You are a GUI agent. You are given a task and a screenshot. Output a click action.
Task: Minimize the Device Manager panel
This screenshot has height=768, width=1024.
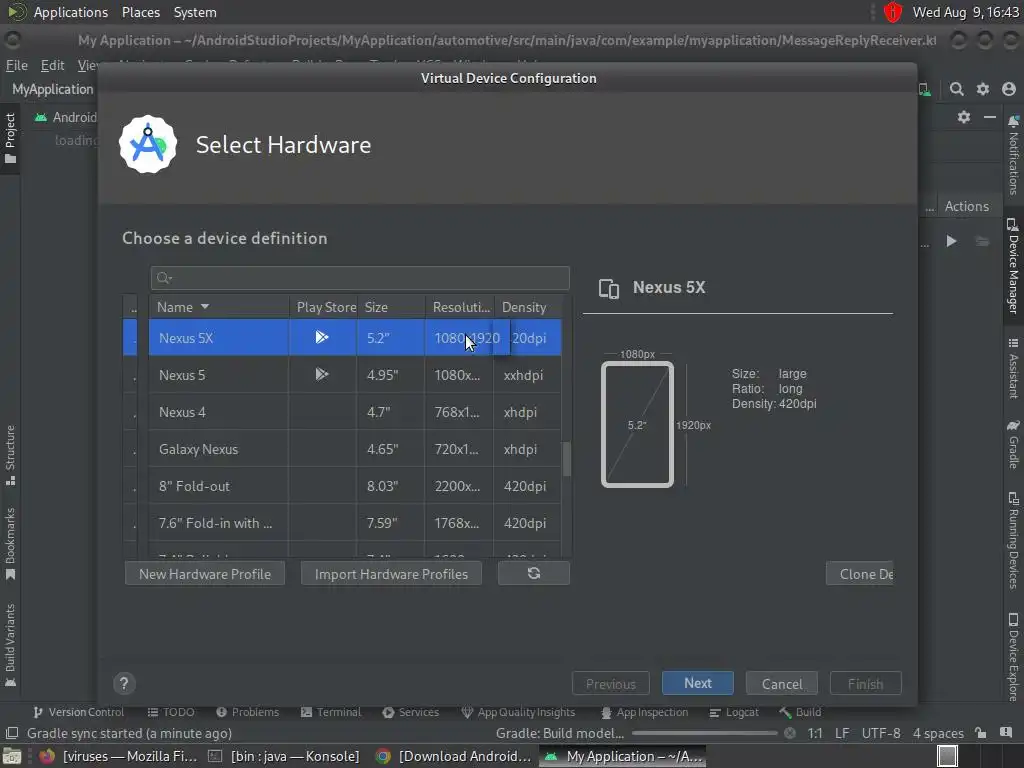pos(989,118)
